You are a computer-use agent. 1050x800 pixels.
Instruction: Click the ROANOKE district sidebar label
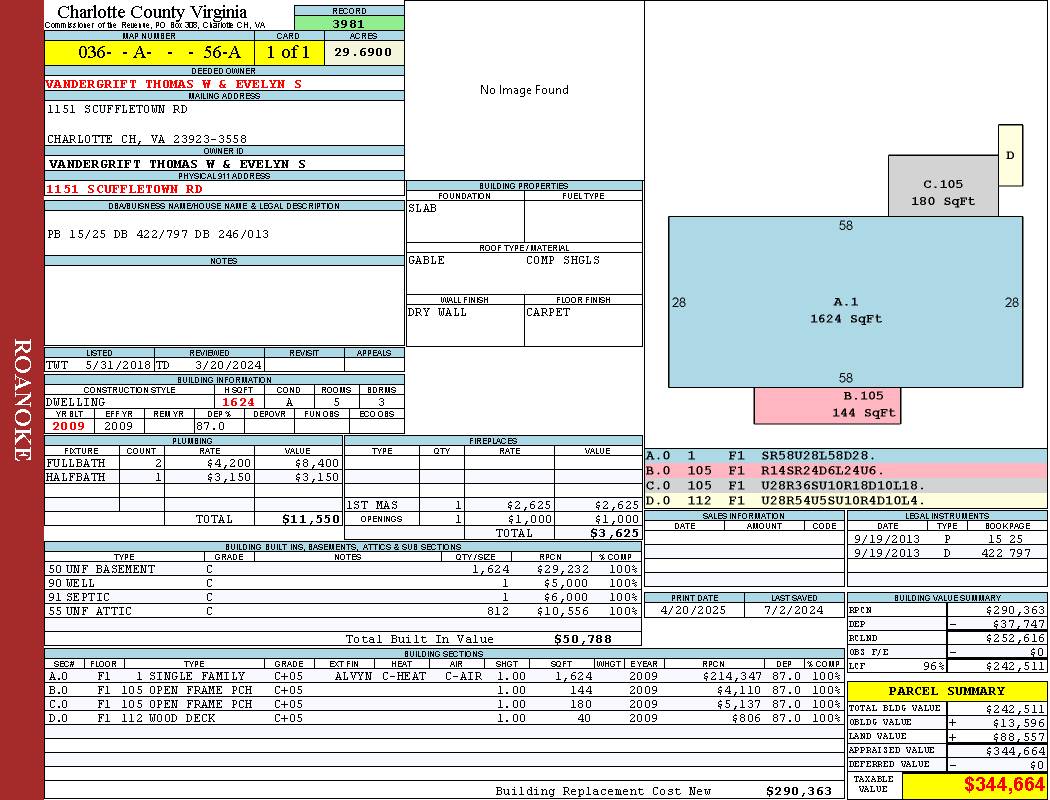point(22,400)
